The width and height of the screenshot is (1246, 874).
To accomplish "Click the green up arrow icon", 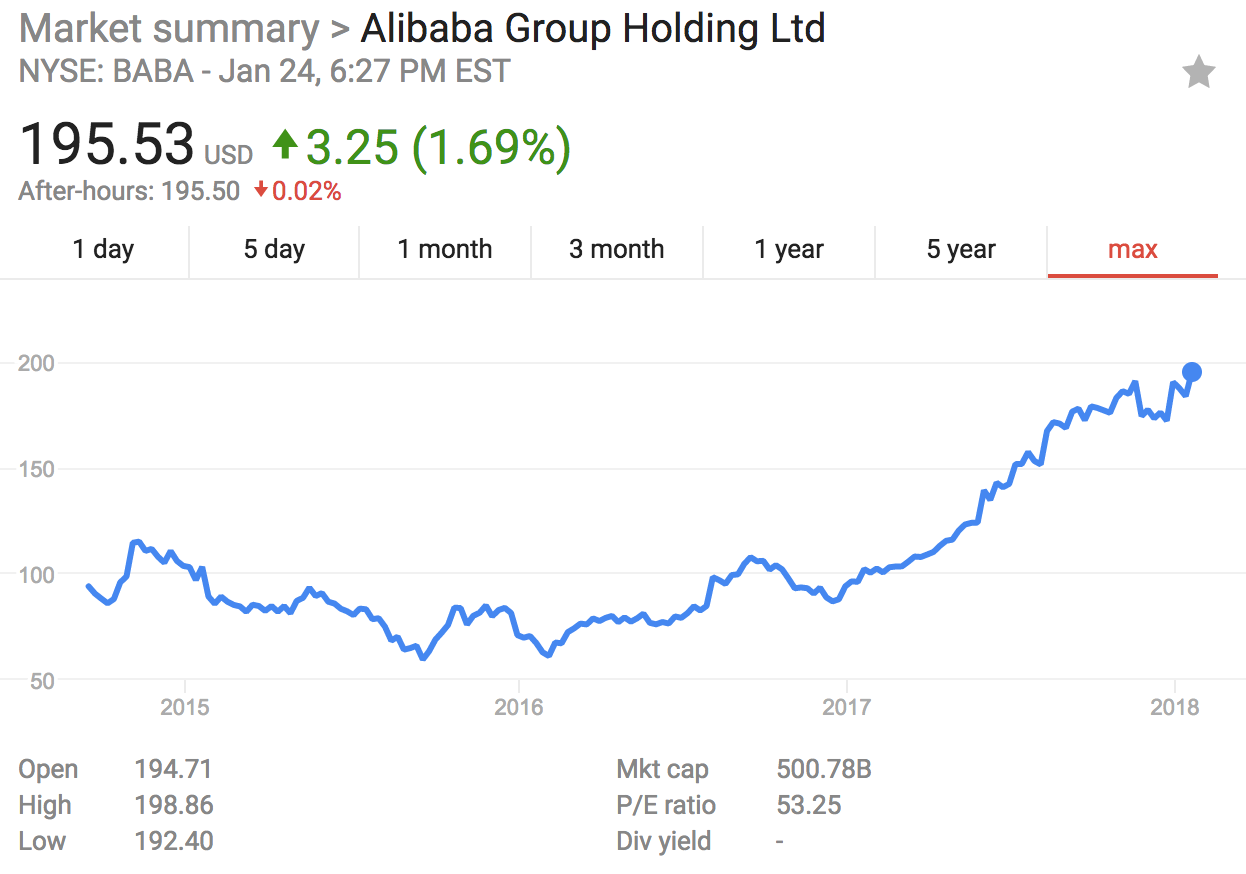I will point(285,147).
